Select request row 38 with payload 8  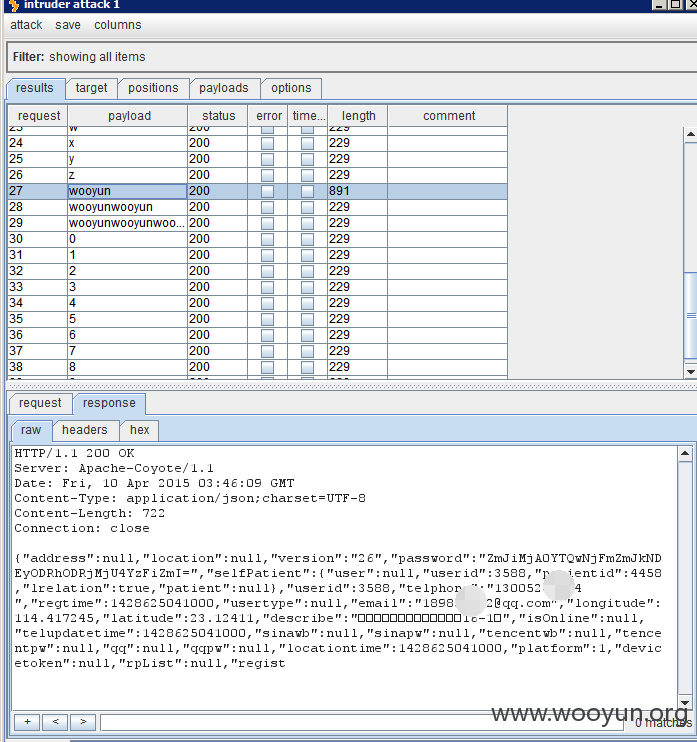pyautogui.click(x=257, y=367)
